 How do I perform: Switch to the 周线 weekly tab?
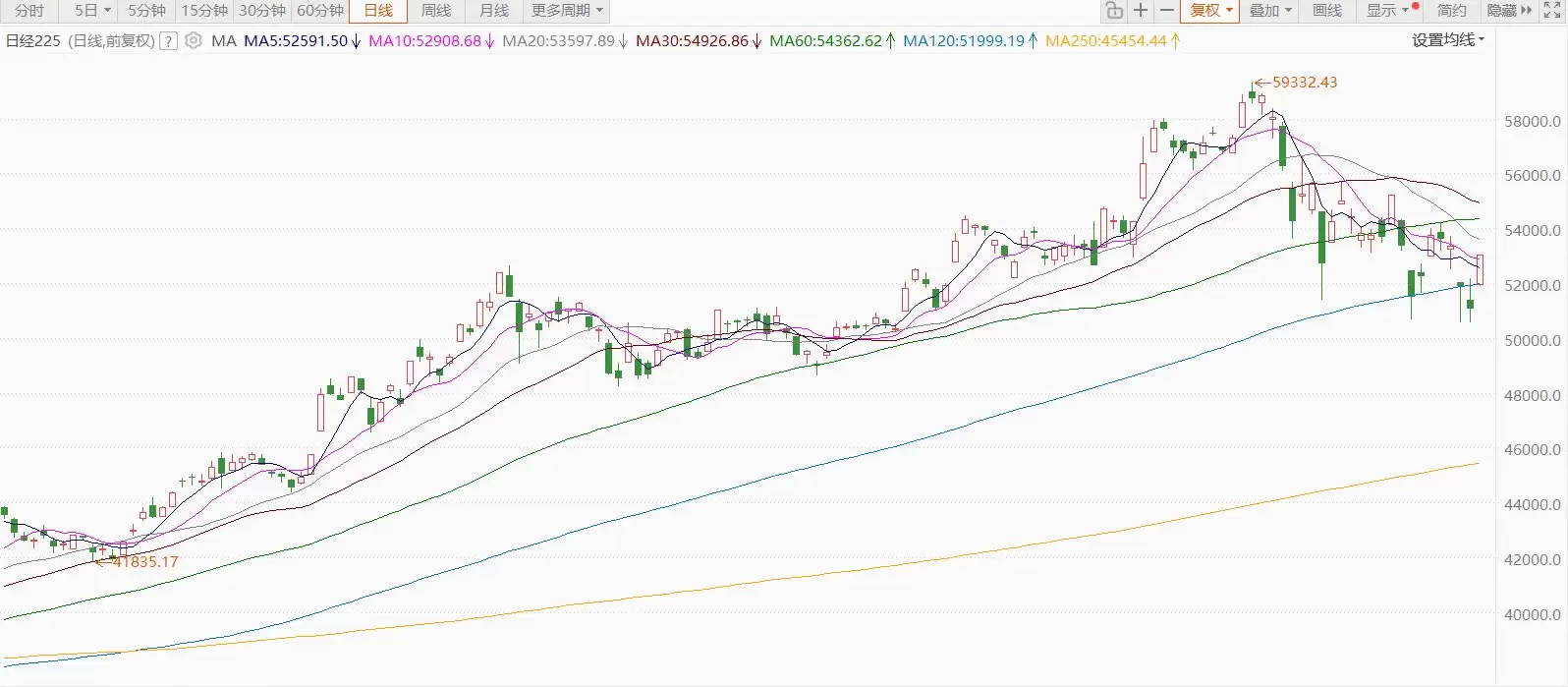[436, 11]
